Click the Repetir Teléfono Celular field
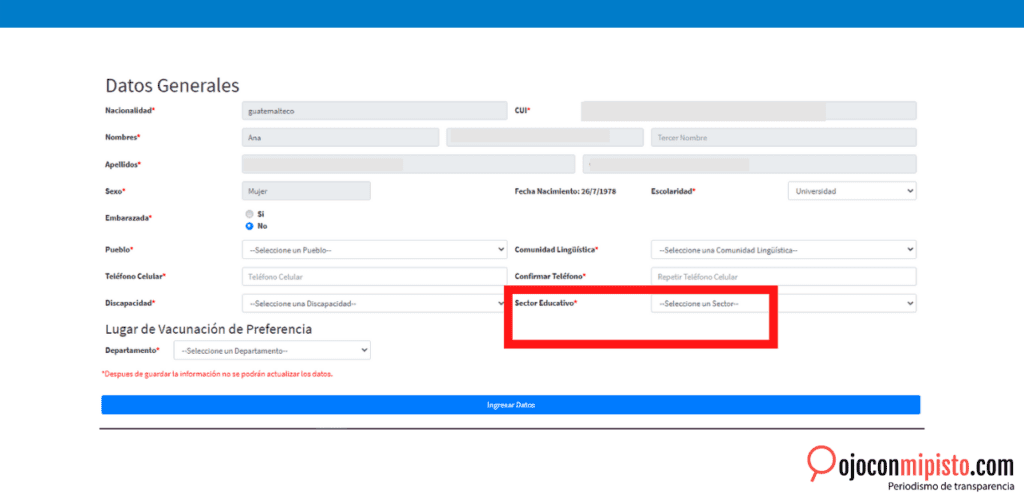Viewport: 1024px width, 498px height. (x=783, y=276)
